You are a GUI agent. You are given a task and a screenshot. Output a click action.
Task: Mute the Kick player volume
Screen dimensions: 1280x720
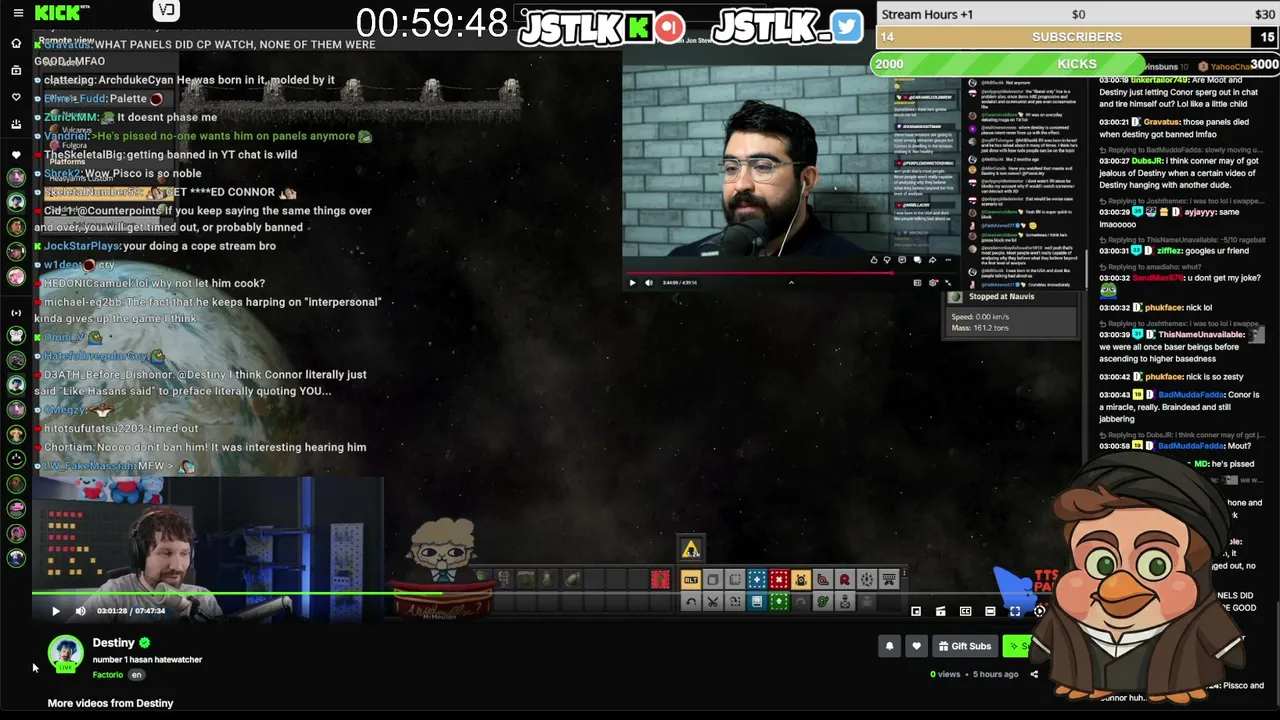coord(80,611)
